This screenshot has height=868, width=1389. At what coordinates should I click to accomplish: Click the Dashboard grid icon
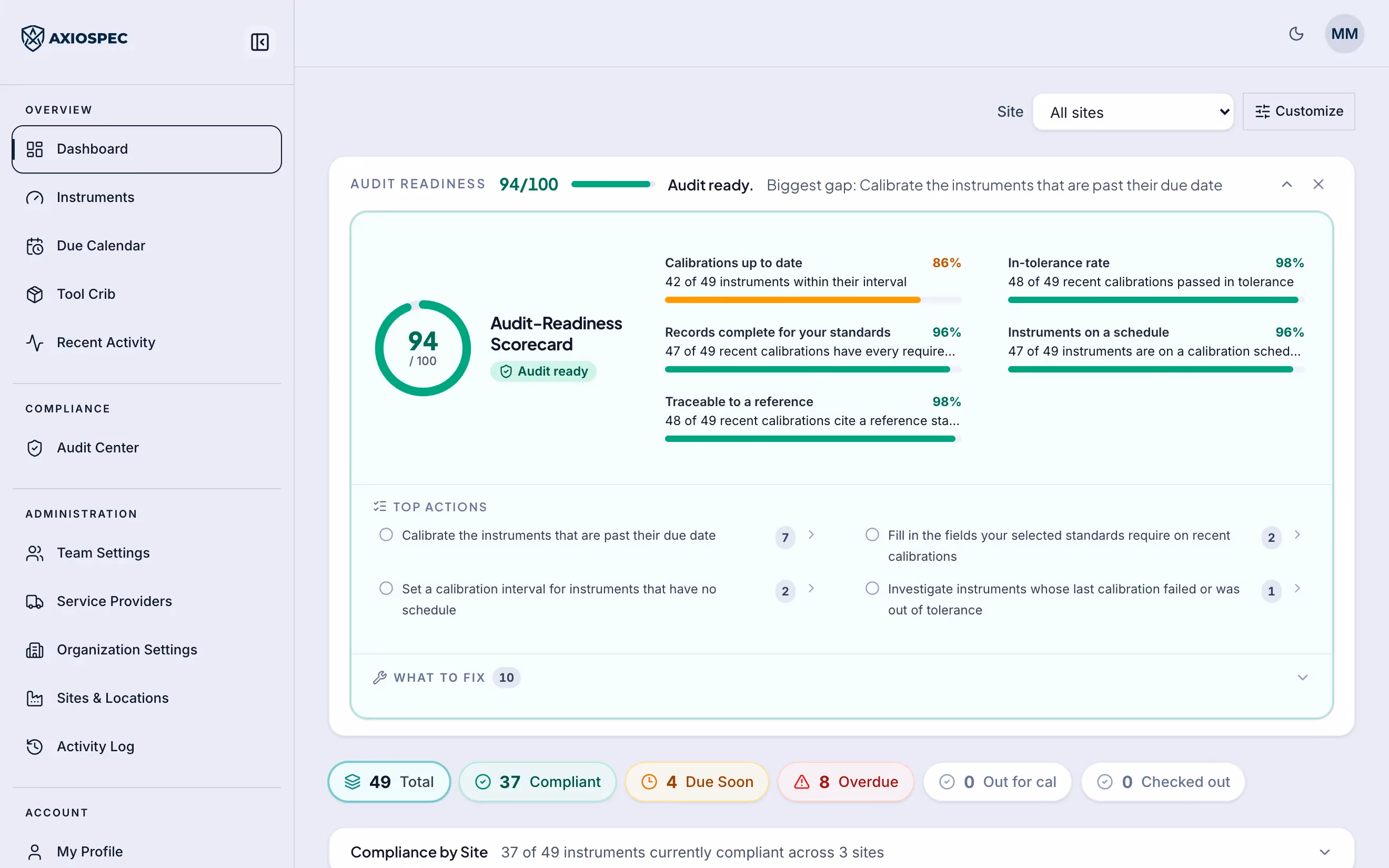(35, 149)
